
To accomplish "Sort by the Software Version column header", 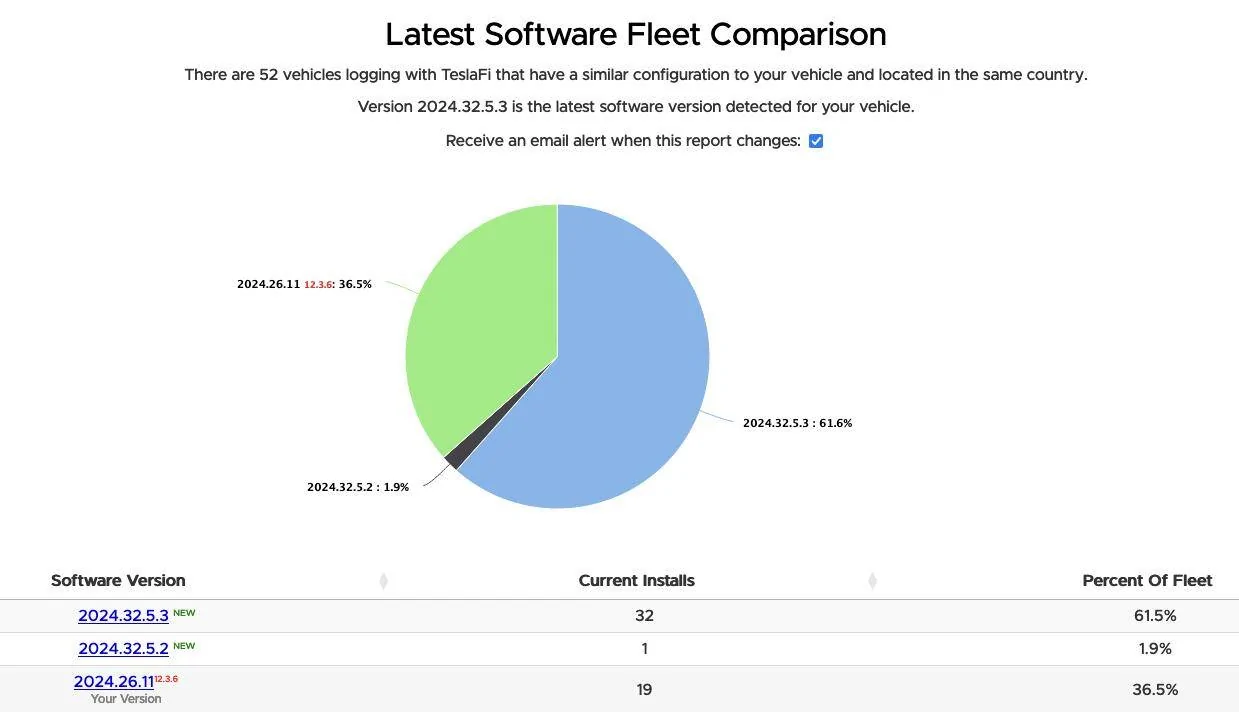I will 118,580.
